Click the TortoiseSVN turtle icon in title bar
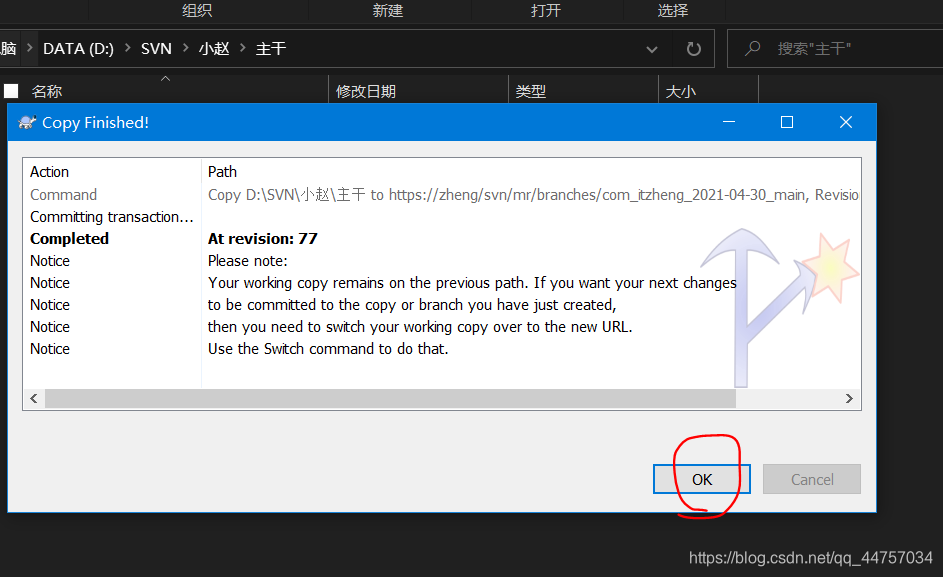943x577 pixels. click(27, 123)
